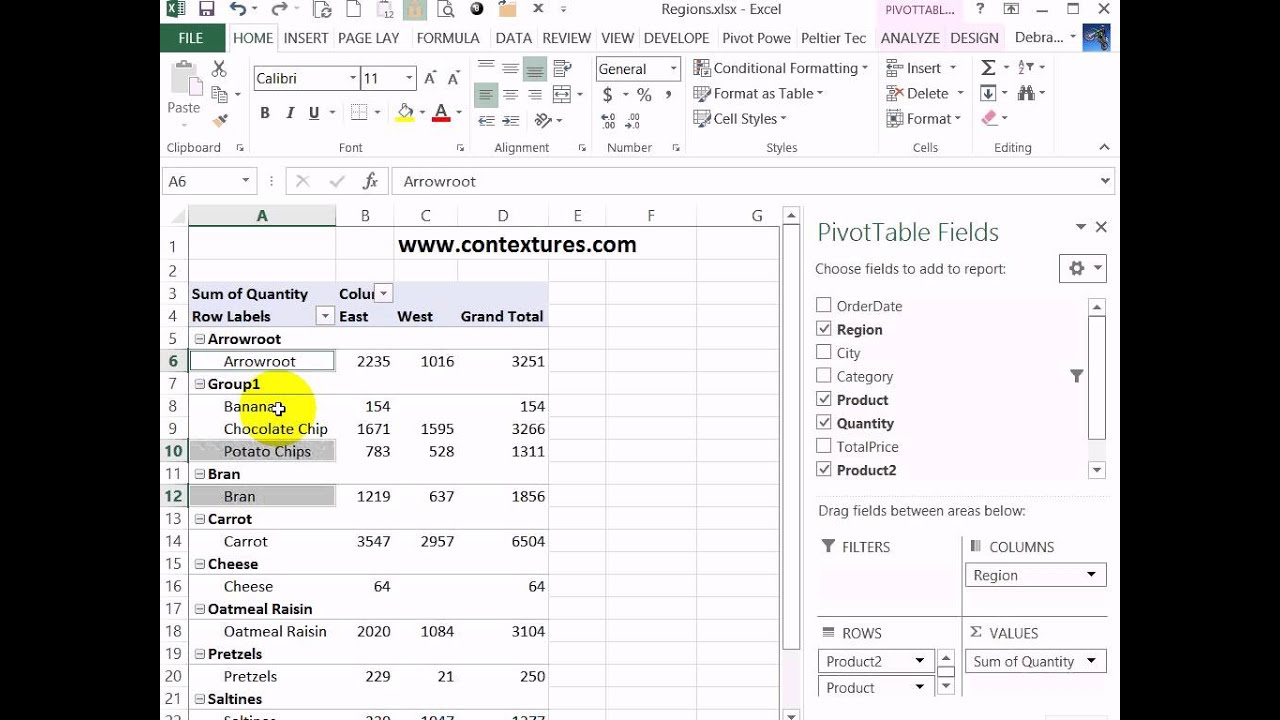Open the INSERT ribbon tab
1280x720 pixels.
[x=305, y=38]
